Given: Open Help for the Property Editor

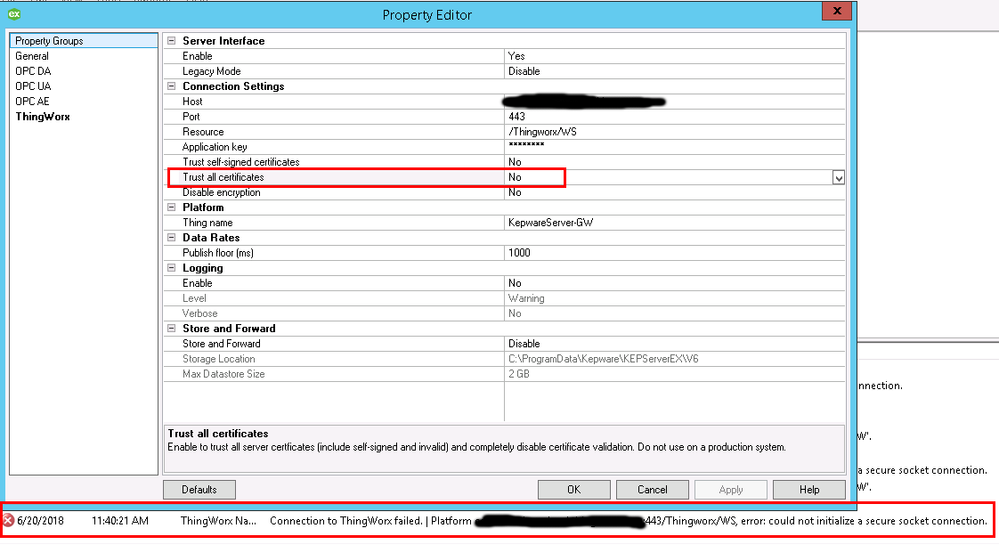Looking at the screenshot, I should [x=809, y=490].
